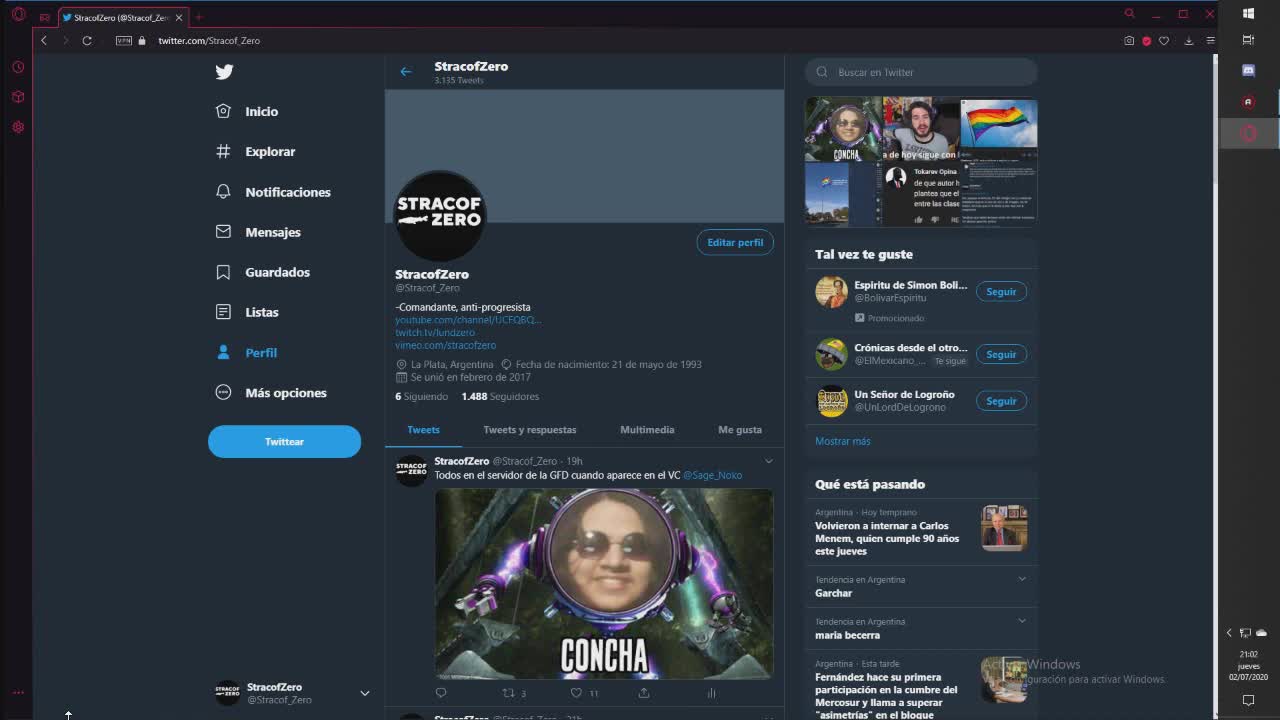Like the tweet with 11 likes

click(x=576, y=692)
